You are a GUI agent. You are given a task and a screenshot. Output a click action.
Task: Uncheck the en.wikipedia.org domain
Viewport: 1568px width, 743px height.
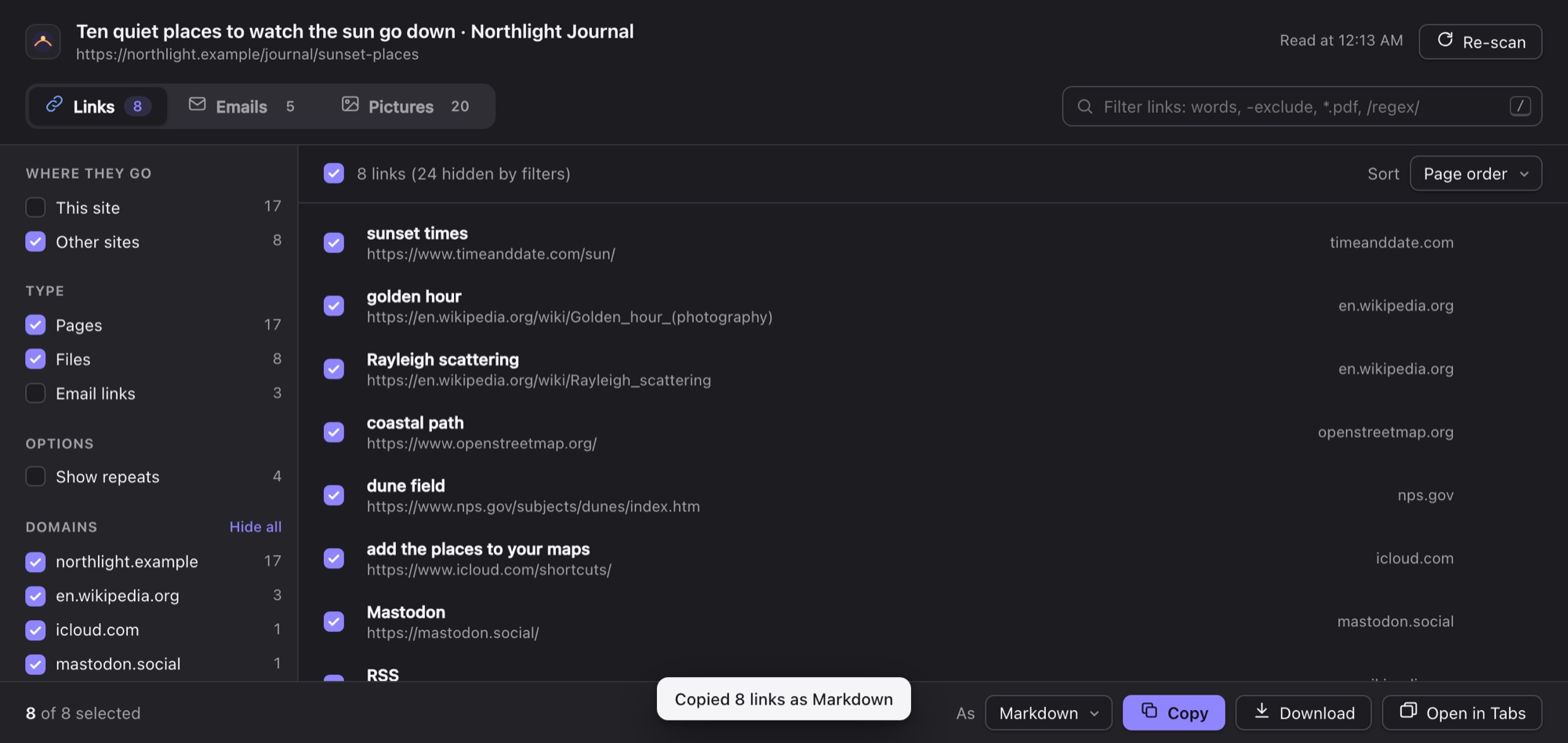point(35,596)
